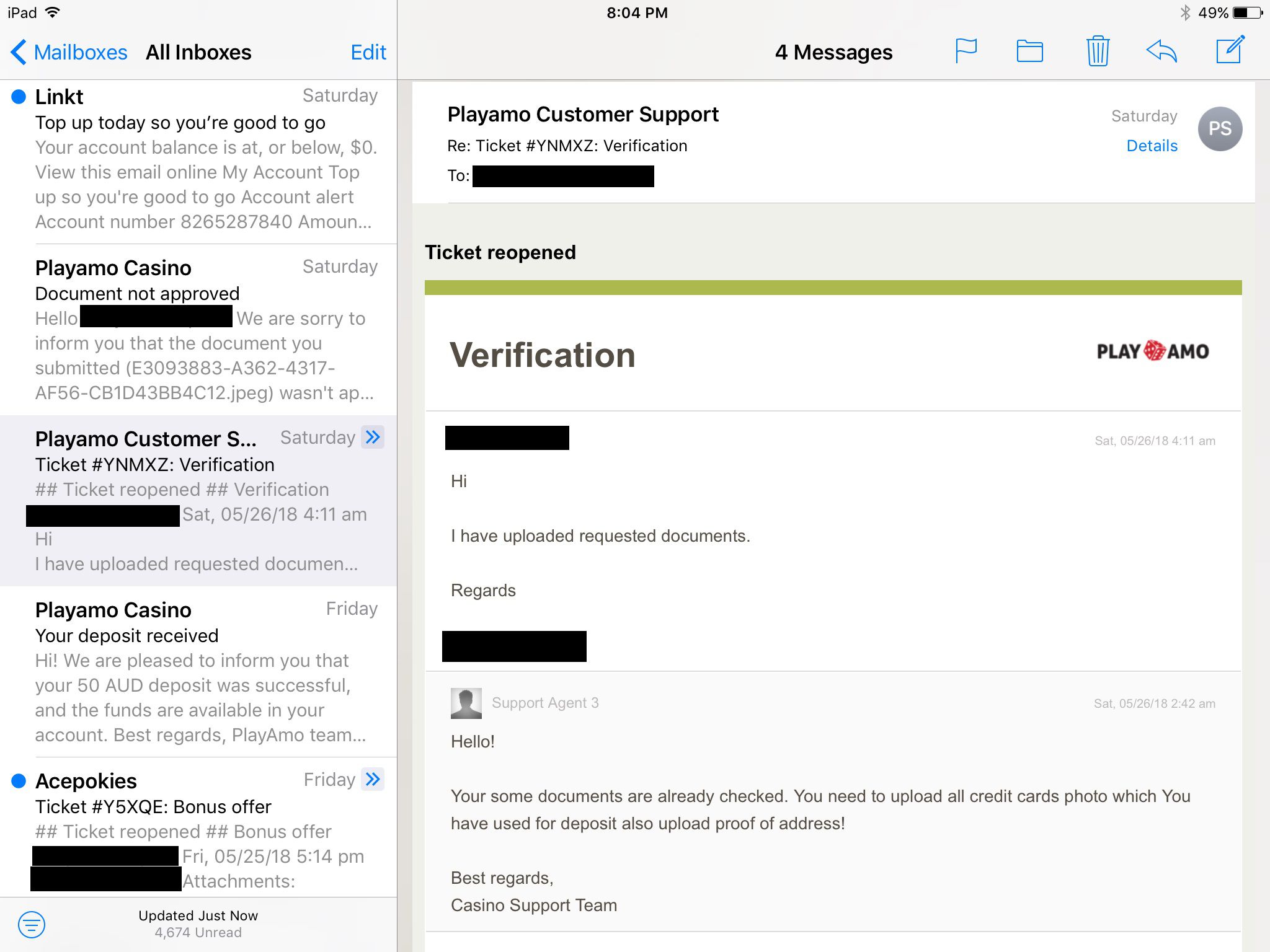The height and width of the screenshot is (952, 1270).
Task: Expand the Acepokies message thread
Action: (373, 780)
